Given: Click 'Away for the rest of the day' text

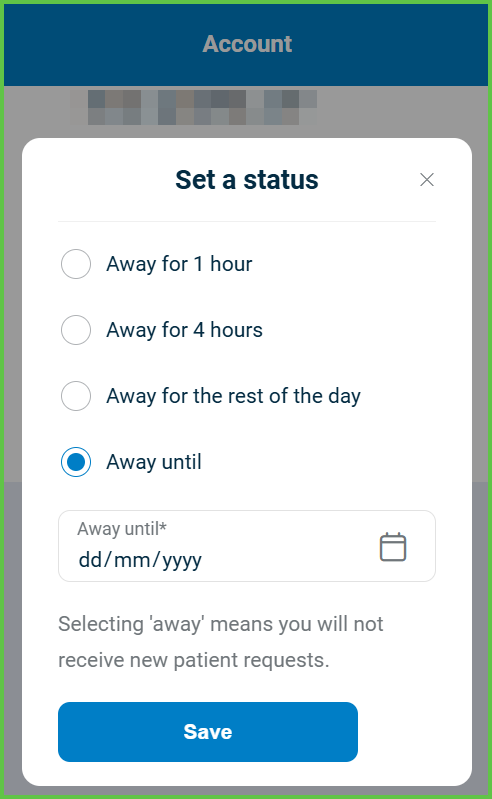Looking at the screenshot, I should coord(233,396).
